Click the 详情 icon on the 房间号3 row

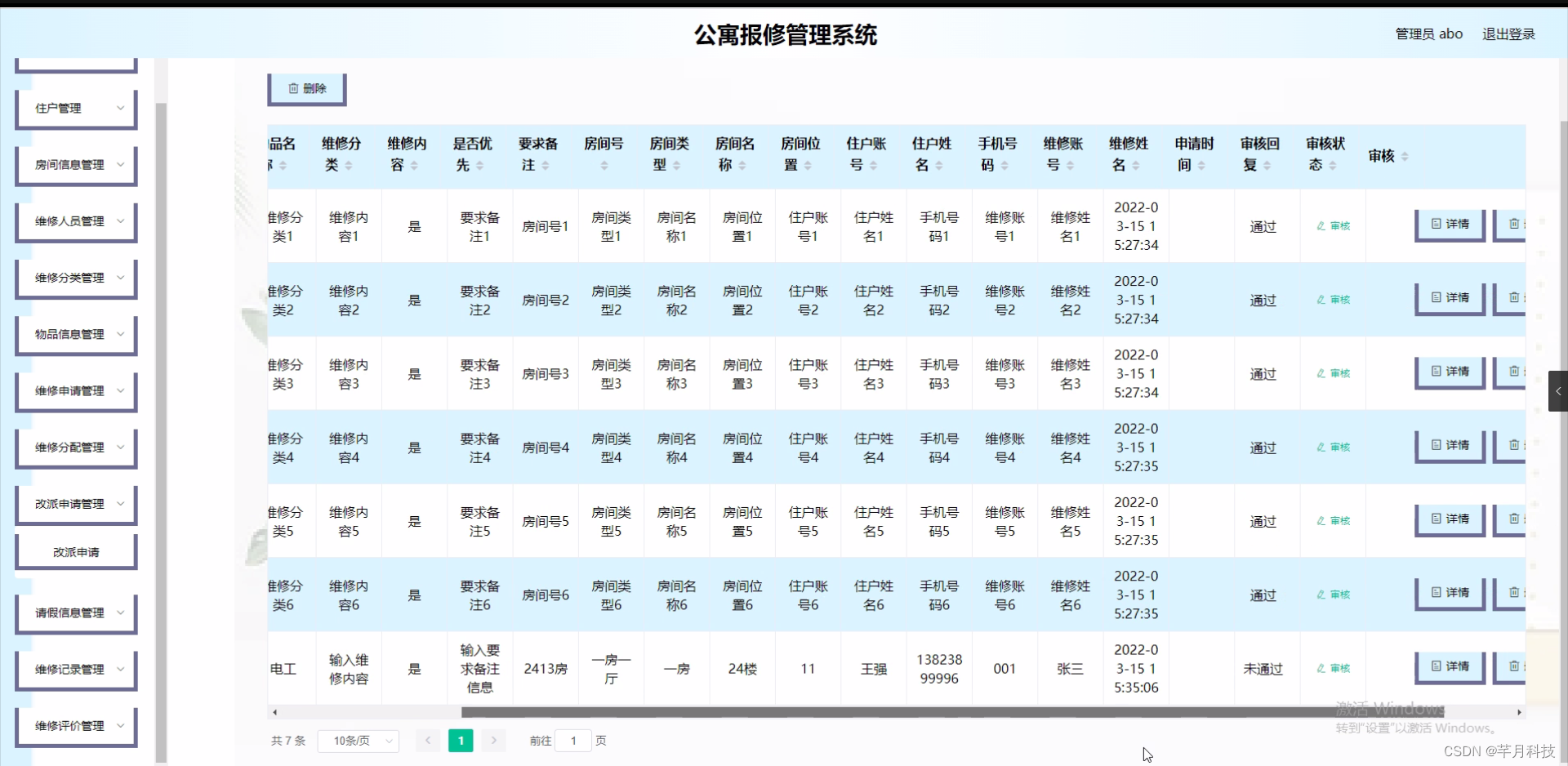click(1450, 372)
